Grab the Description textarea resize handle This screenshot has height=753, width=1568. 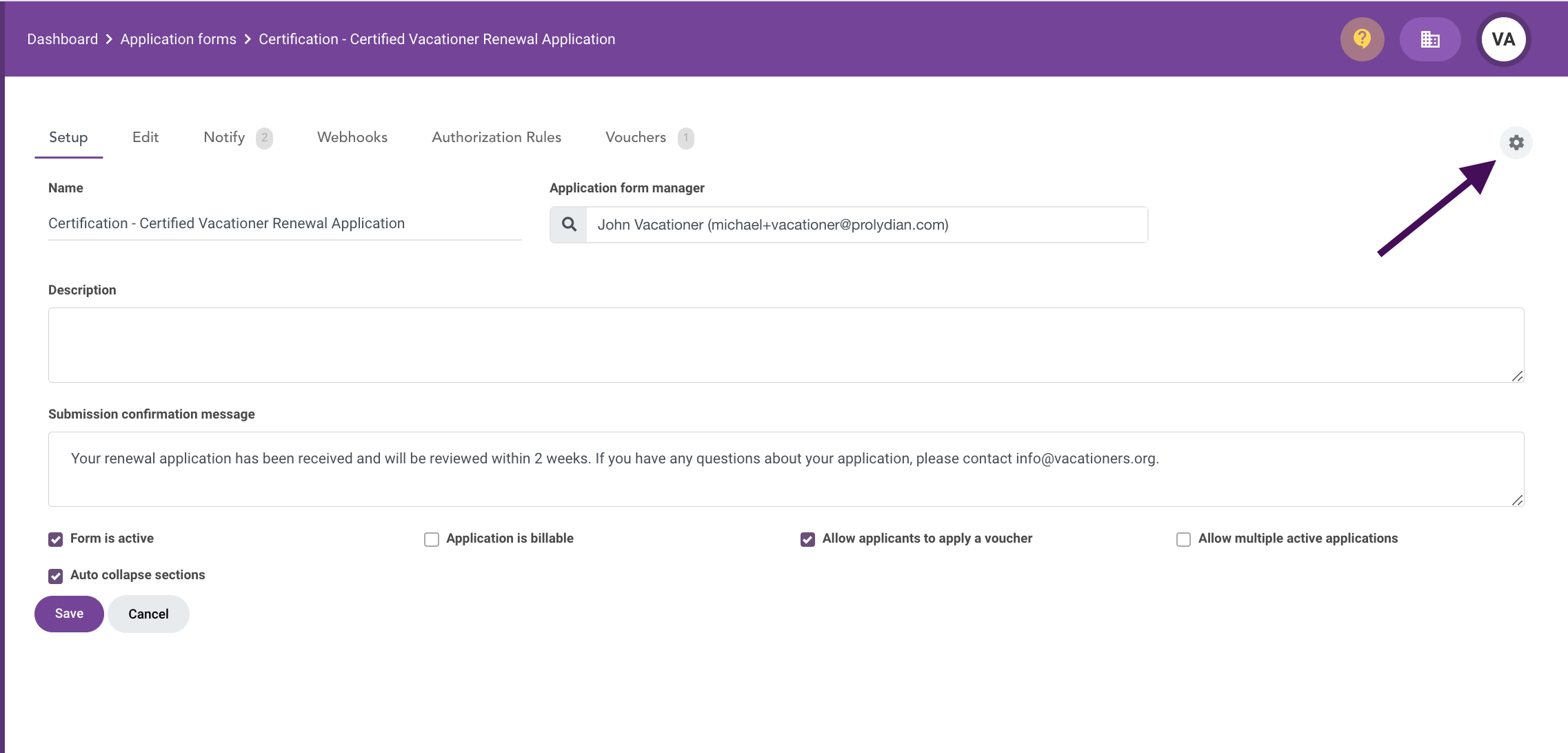1517,376
